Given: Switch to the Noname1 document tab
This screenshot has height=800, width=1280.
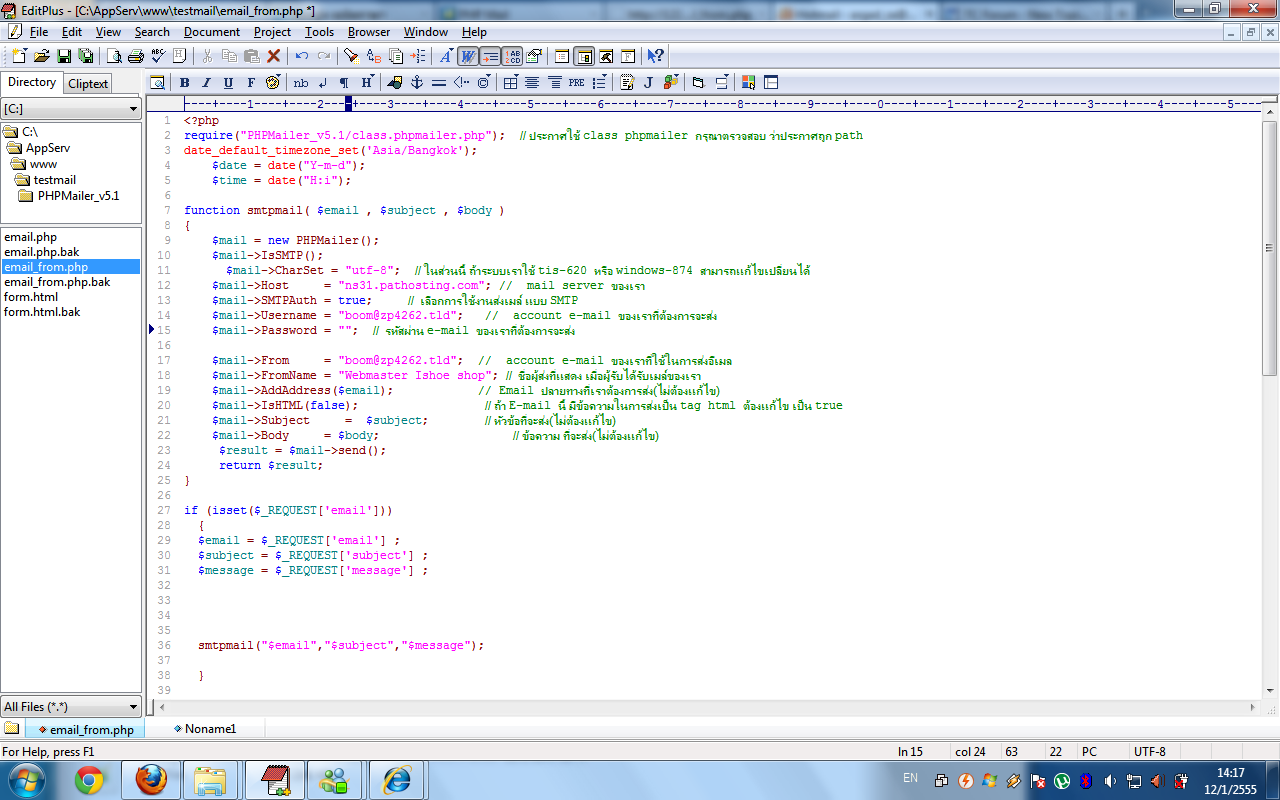Looking at the screenshot, I should pyautogui.click(x=205, y=729).
